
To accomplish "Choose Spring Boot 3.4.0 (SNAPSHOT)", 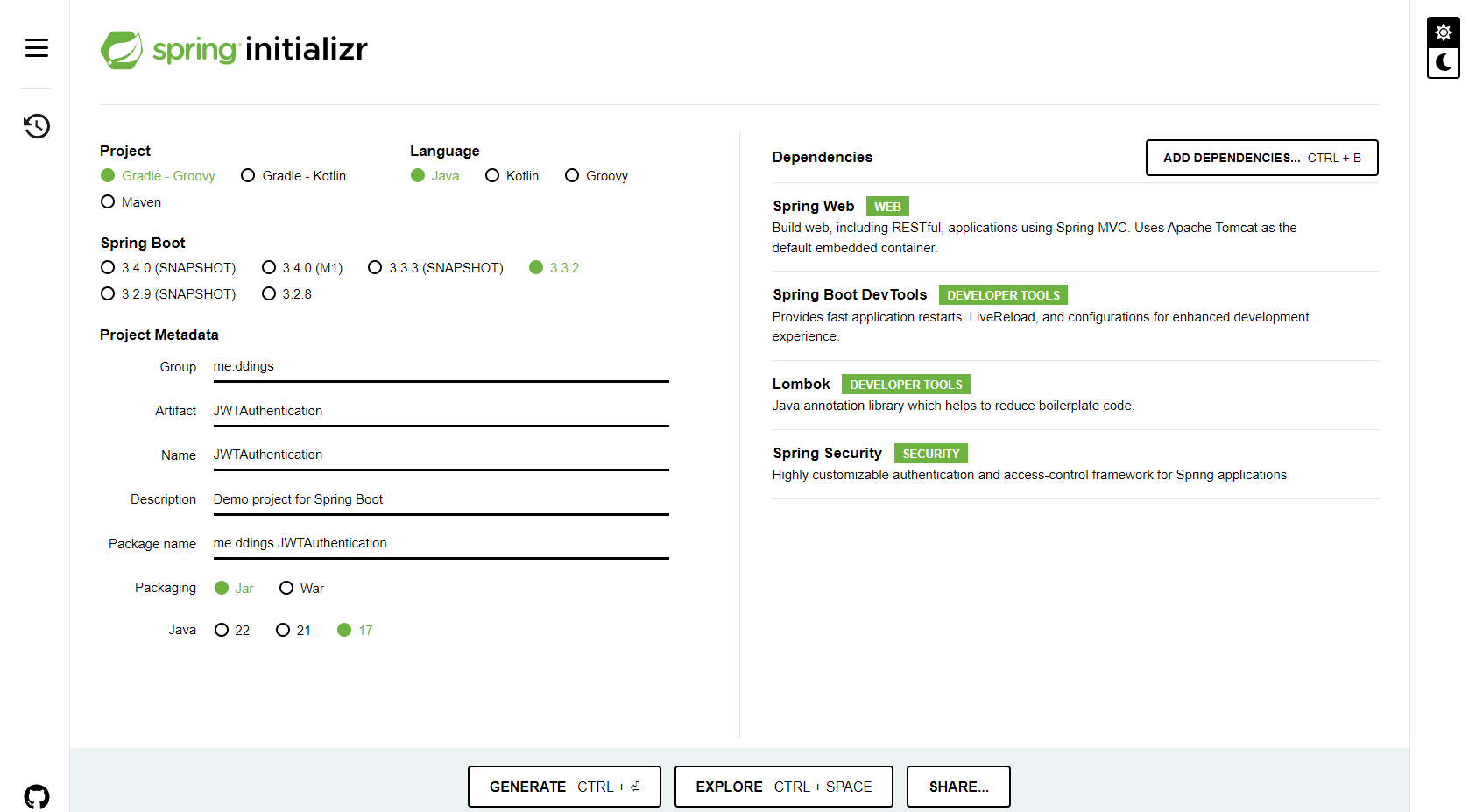I will point(168,268).
